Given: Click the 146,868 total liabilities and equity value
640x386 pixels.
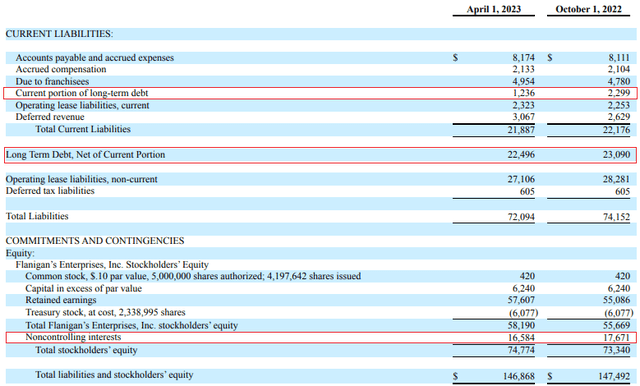Looking at the screenshot, I should pos(519,376).
